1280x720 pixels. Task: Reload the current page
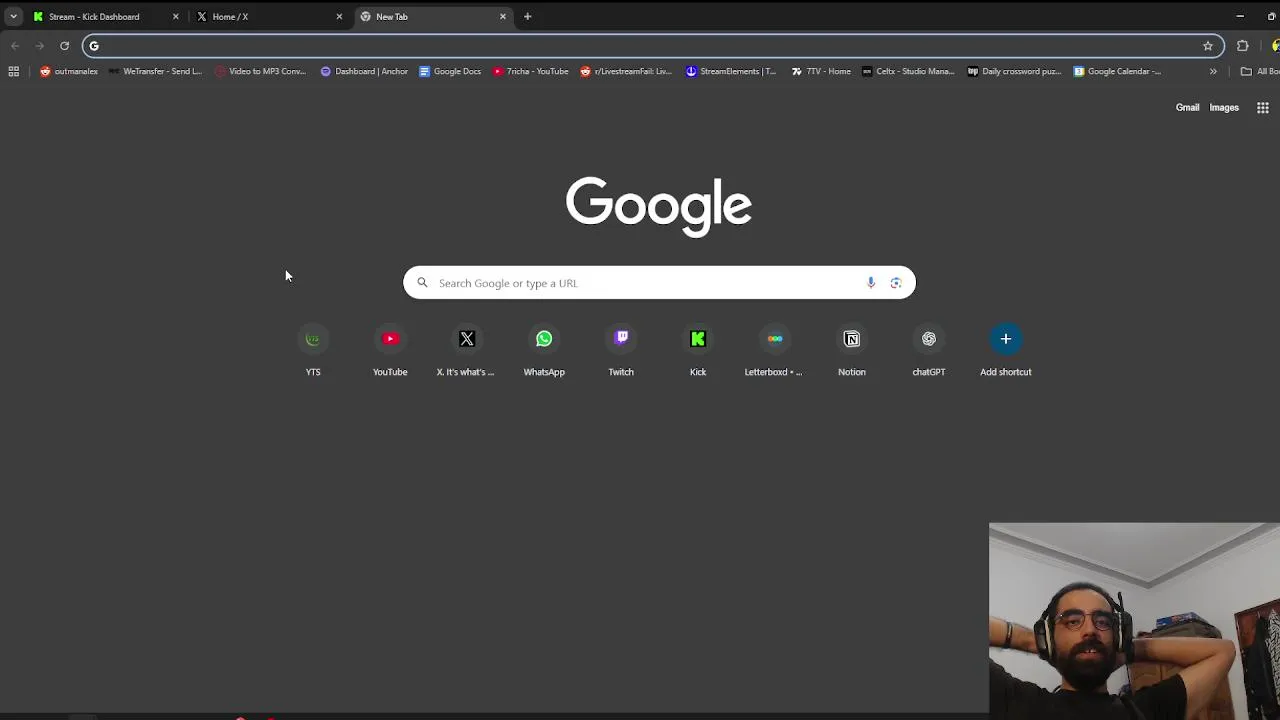coord(64,46)
